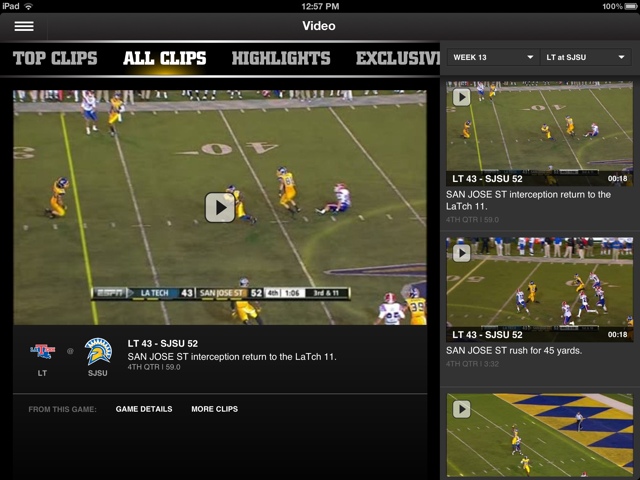Click main clip description about interception return
The image size is (640, 480).
click(232, 357)
